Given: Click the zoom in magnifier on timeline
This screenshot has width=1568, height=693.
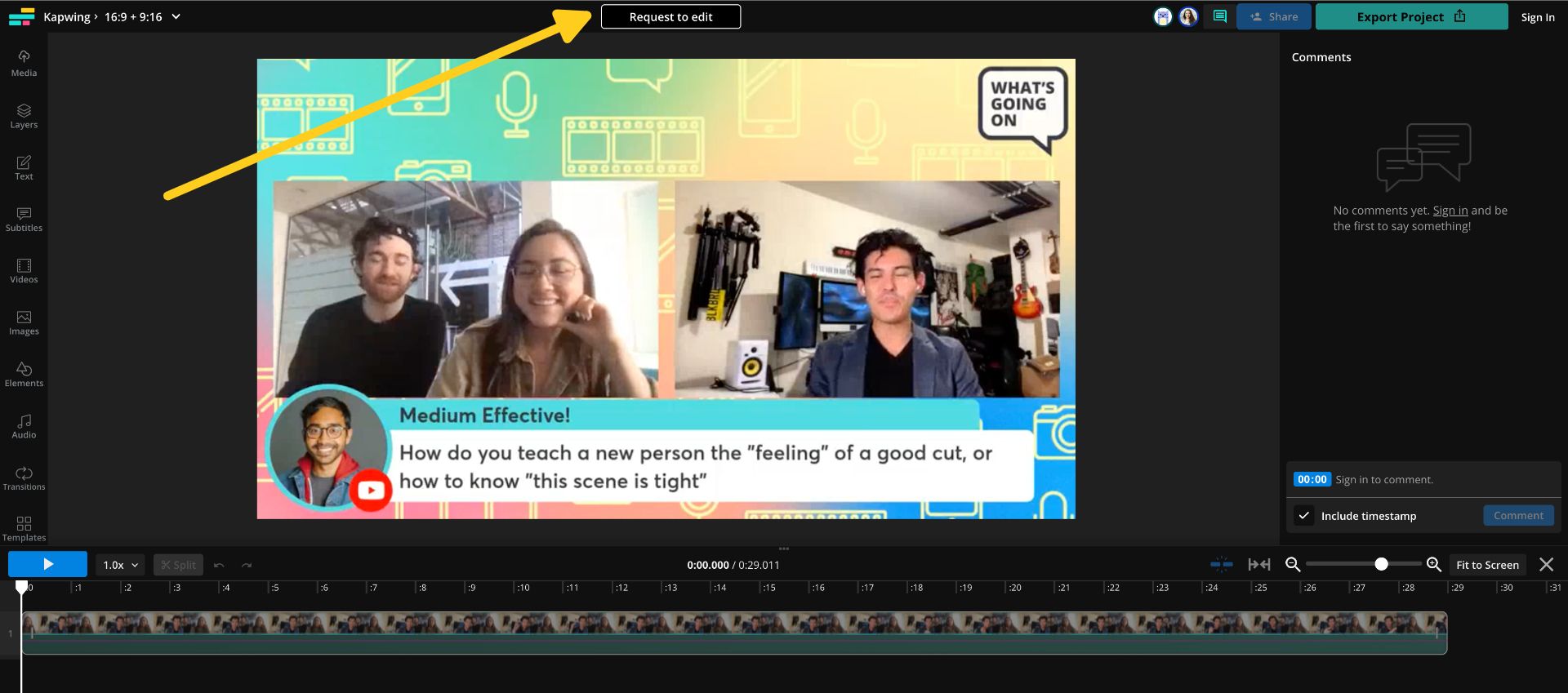Looking at the screenshot, I should click(x=1433, y=564).
